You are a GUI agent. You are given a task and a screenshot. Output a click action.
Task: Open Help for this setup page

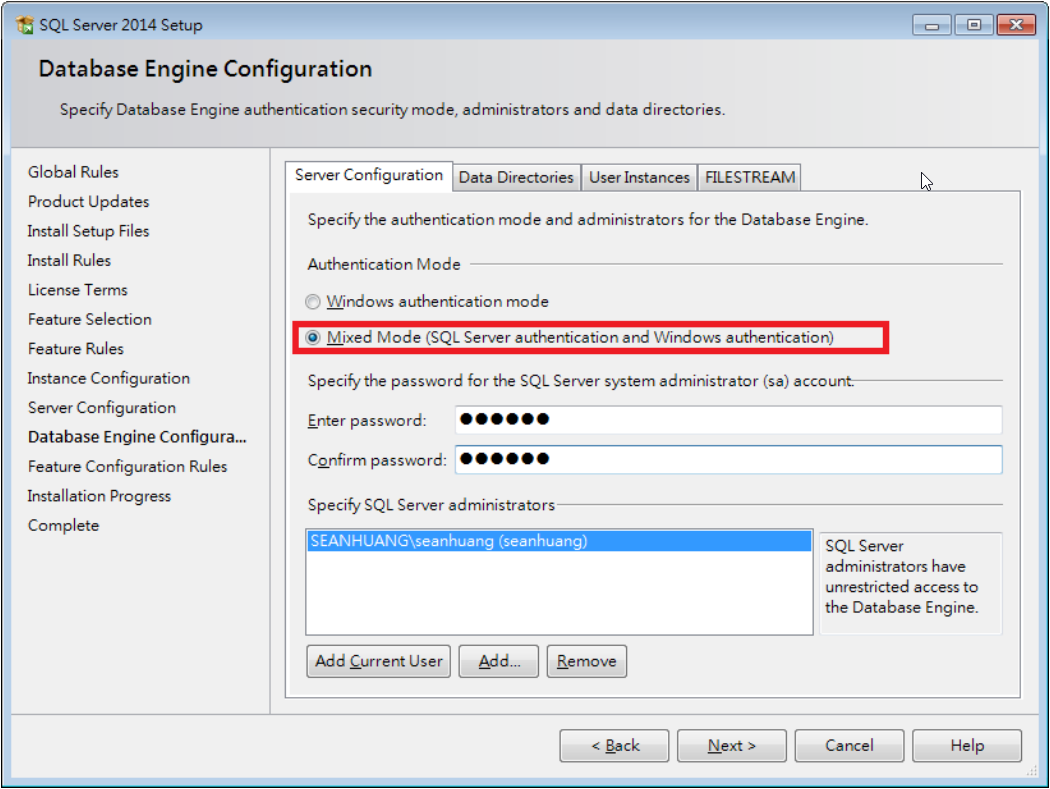pyautogui.click(x=966, y=745)
